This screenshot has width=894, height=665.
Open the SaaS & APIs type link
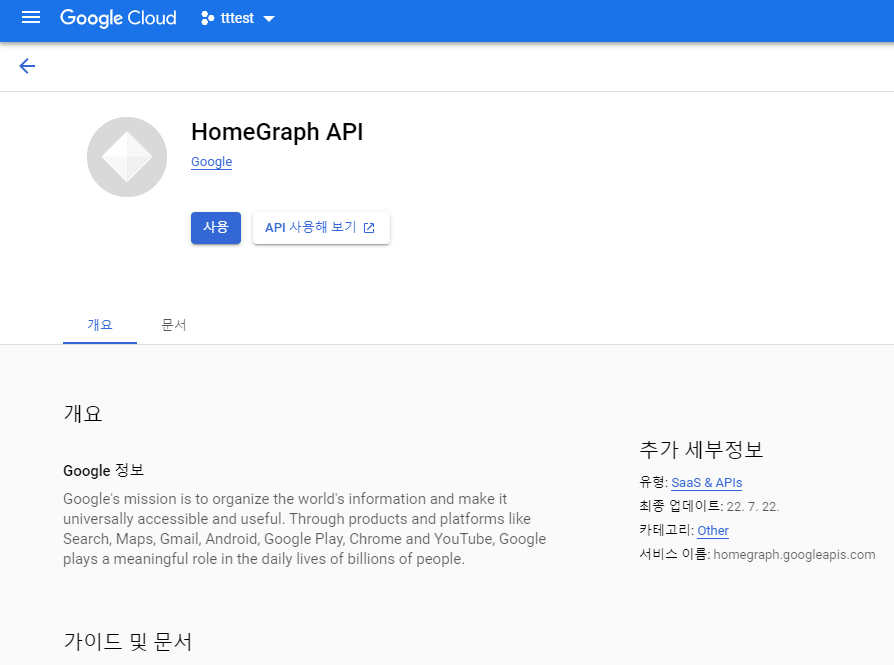click(x=706, y=482)
